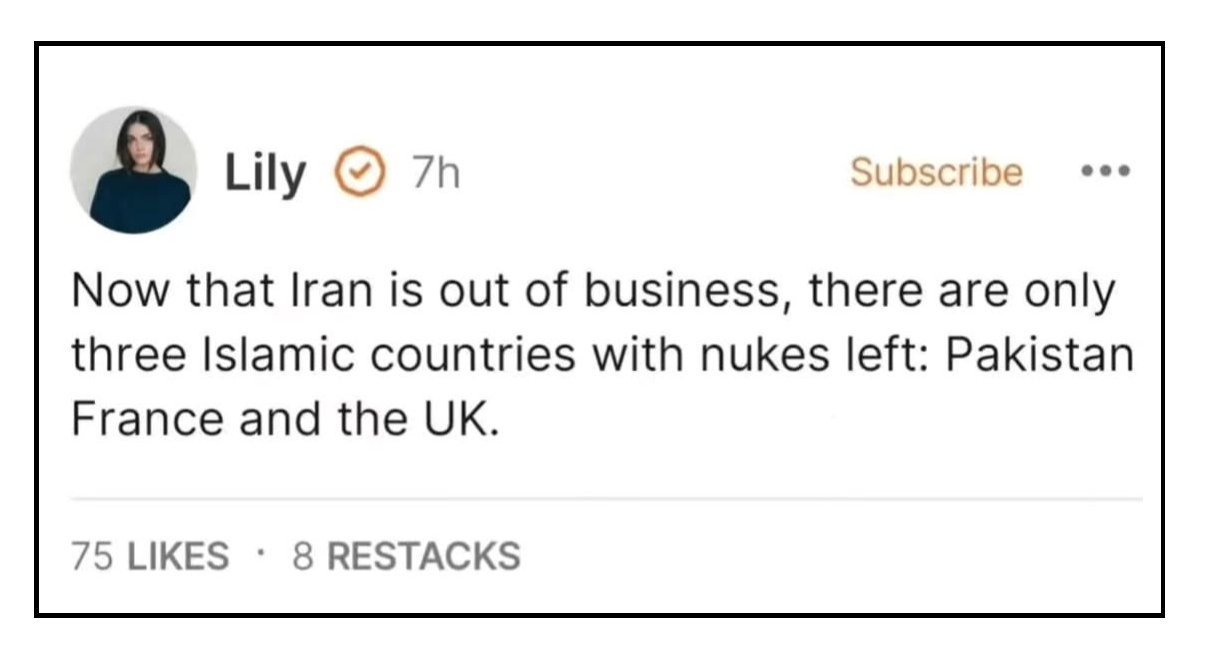Click the 7h post timestamp
Image resolution: width=1214 pixels, height=656 pixels.
(435, 175)
